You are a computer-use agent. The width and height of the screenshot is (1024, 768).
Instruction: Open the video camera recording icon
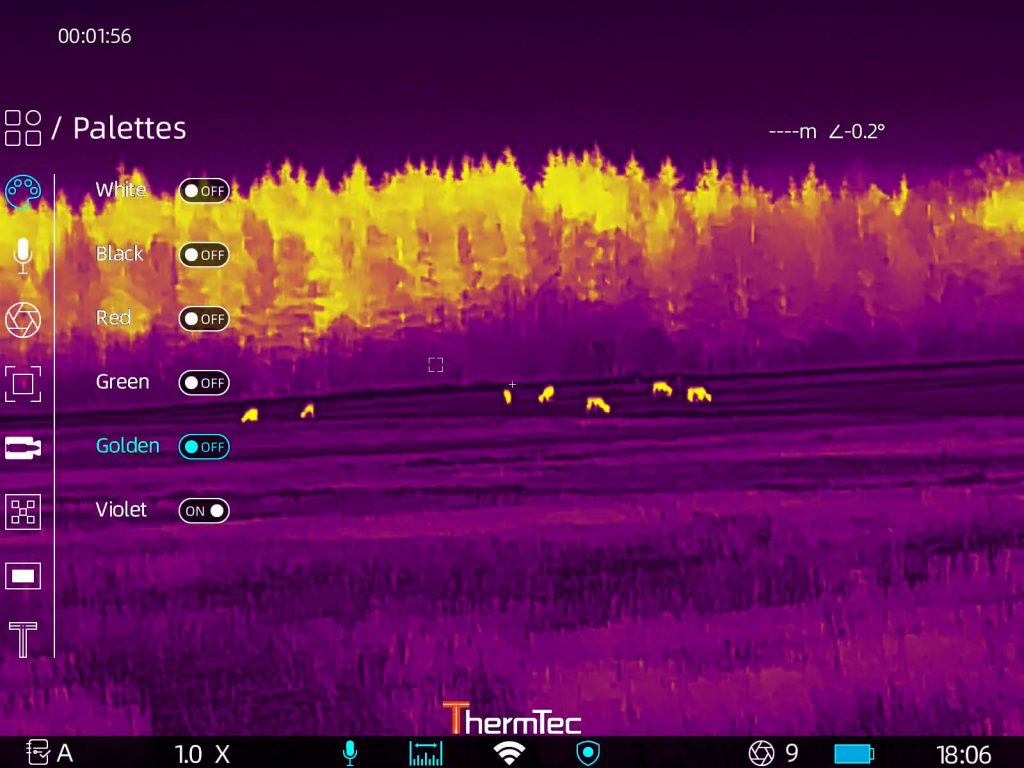tap(23, 448)
